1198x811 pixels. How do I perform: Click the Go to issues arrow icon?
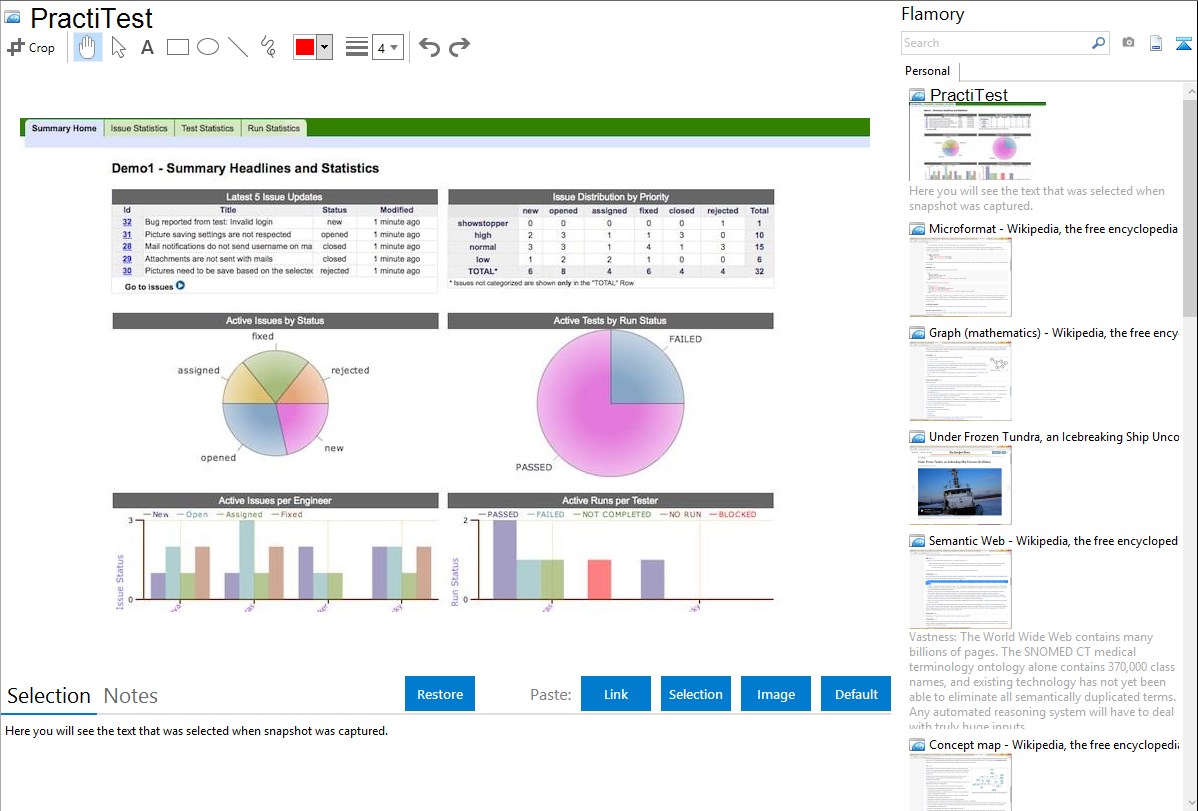click(180, 286)
